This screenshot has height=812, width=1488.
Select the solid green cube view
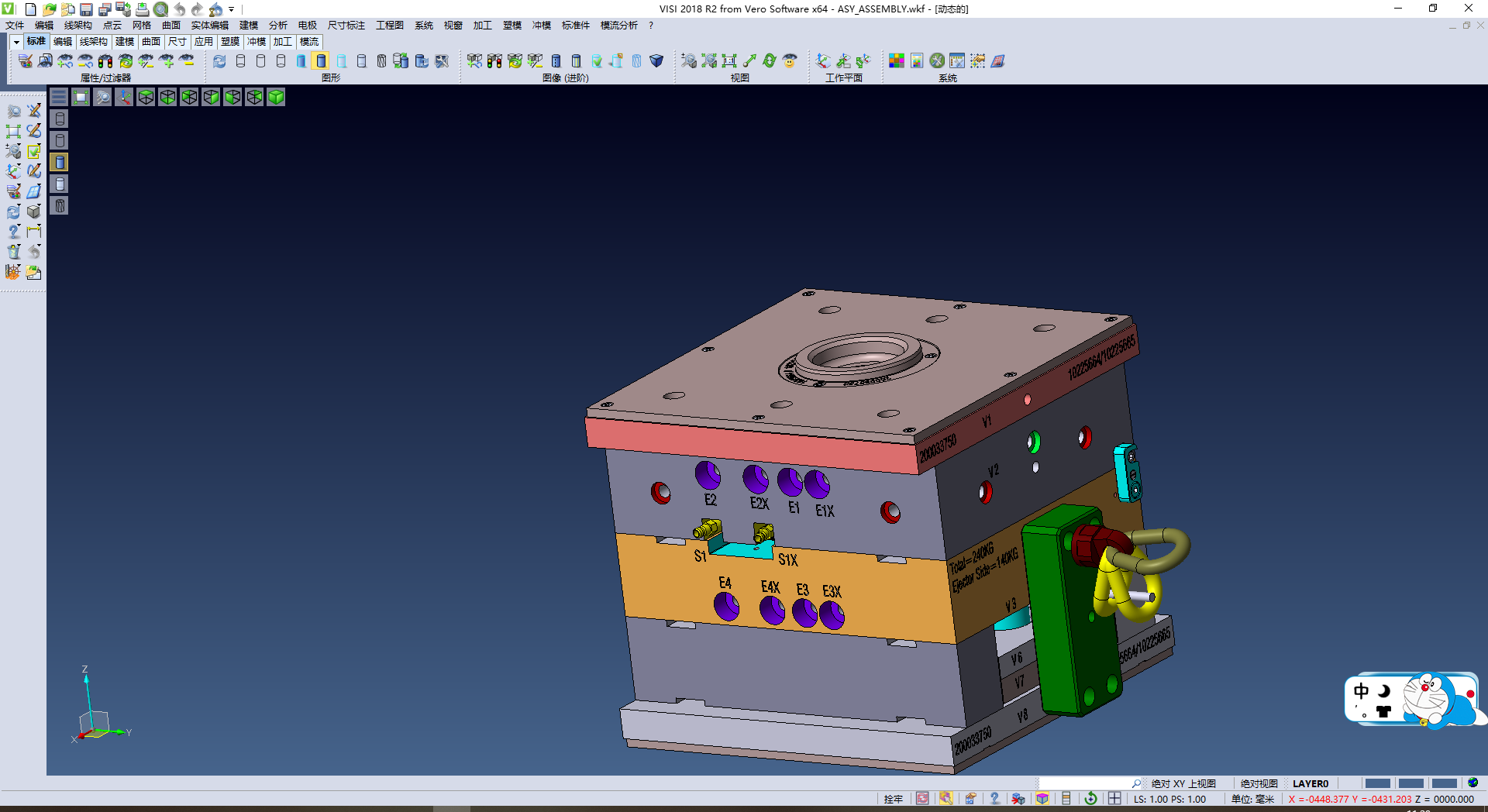[276, 97]
